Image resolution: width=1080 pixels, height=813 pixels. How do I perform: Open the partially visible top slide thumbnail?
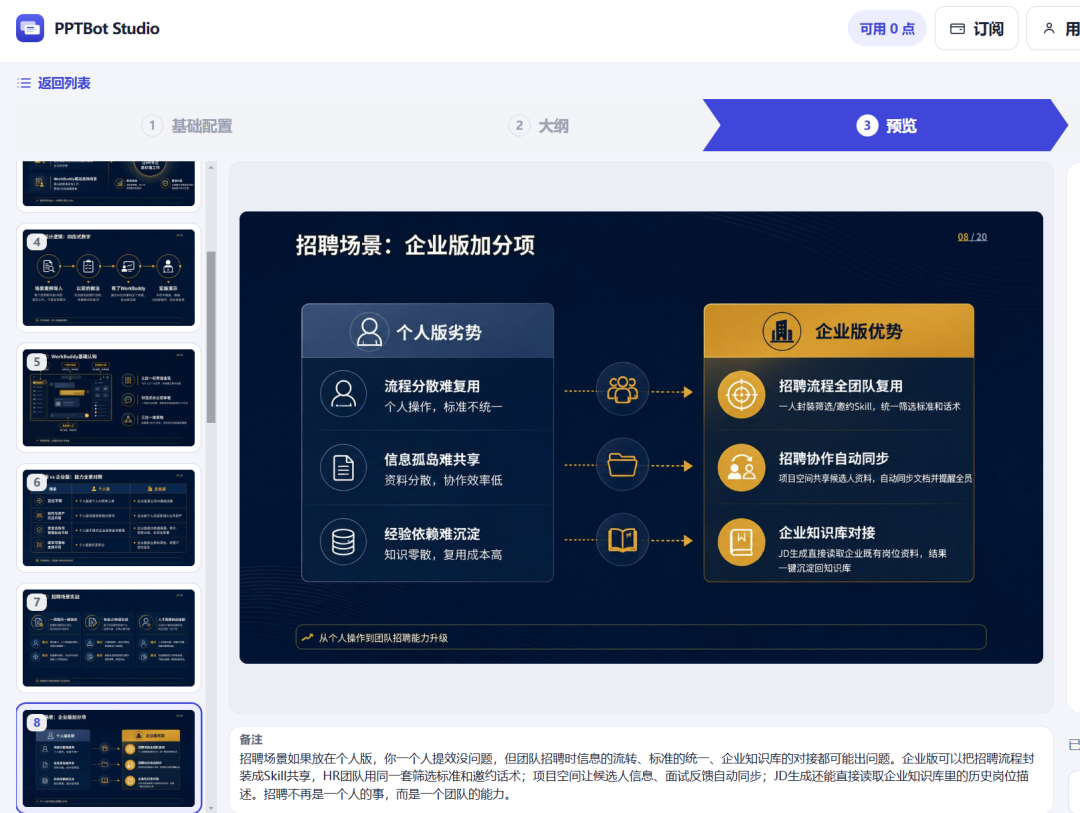[x=109, y=185]
